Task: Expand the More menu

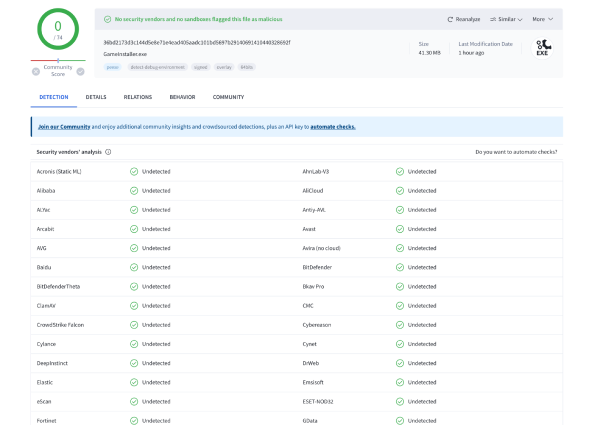Action: click(542, 19)
